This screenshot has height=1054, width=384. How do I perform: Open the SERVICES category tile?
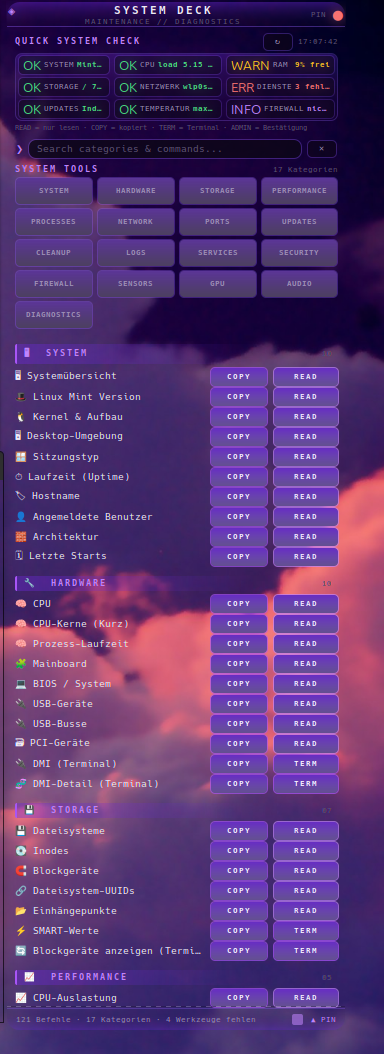[217, 253]
